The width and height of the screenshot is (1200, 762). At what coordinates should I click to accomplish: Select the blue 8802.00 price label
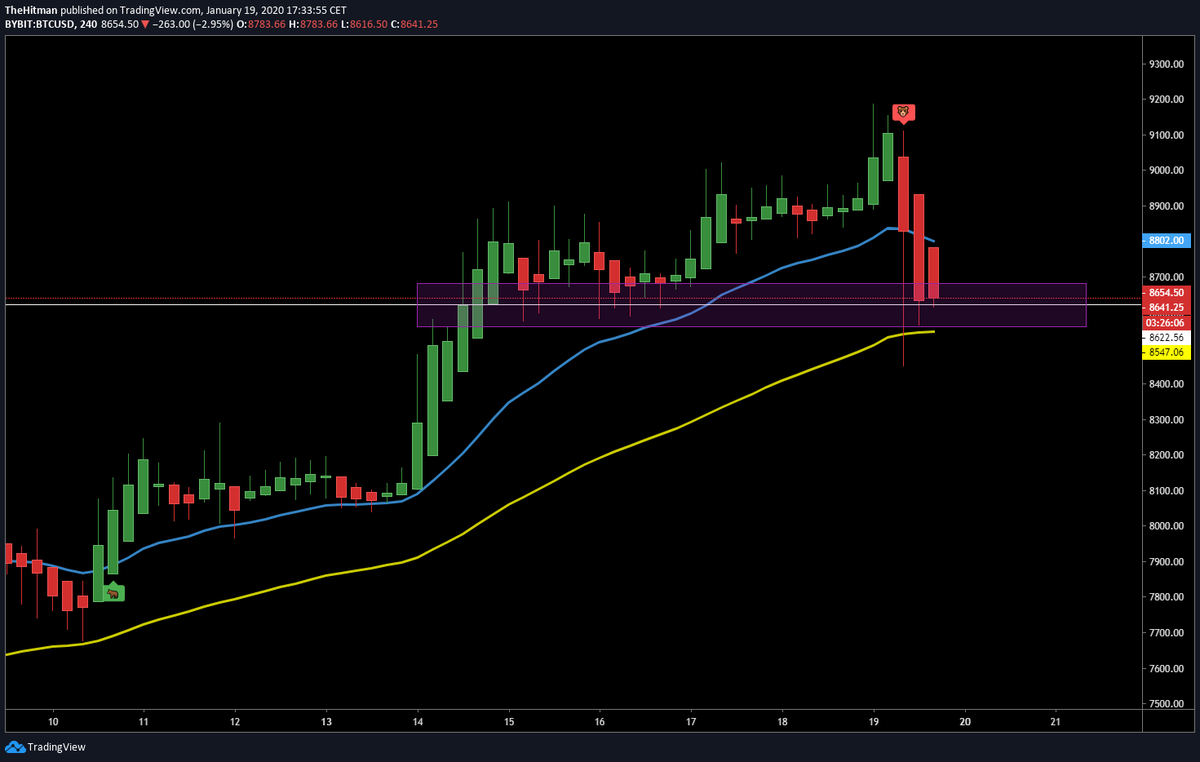(1164, 241)
